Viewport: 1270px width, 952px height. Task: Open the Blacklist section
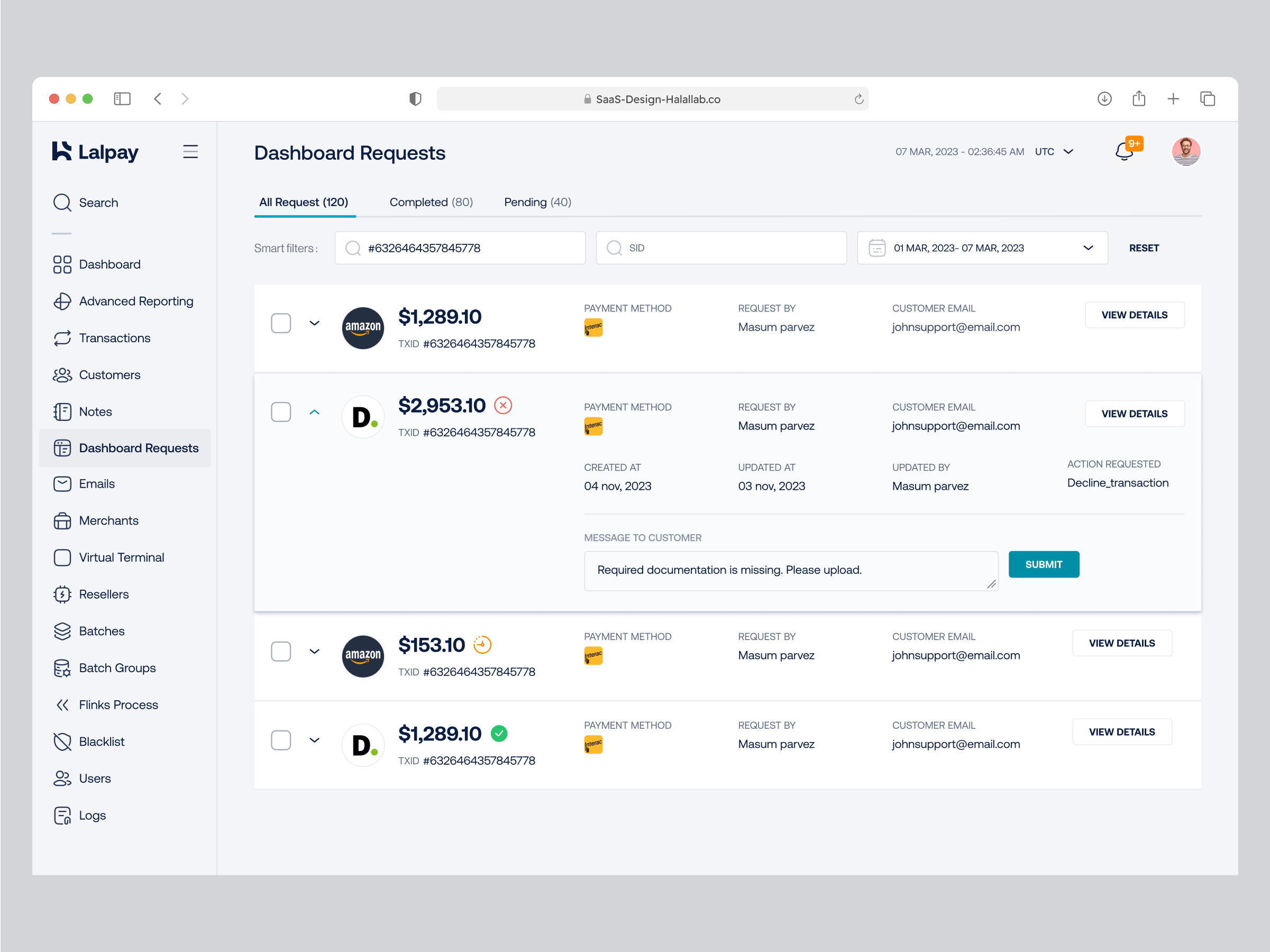[102, 742]
